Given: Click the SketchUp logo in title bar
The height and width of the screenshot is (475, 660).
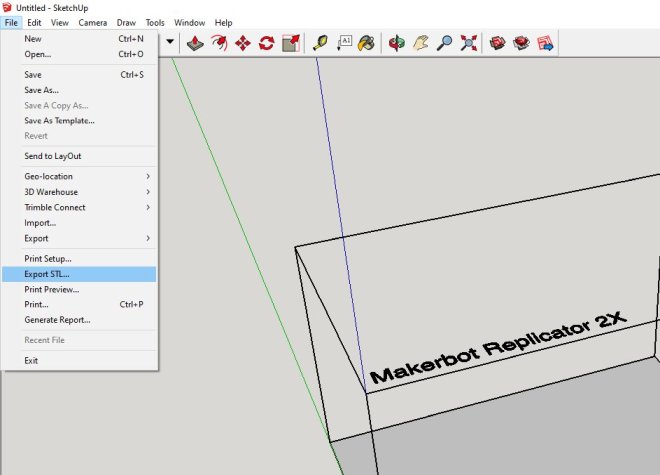Looking at the screenshot, I should tap(7, 7).
